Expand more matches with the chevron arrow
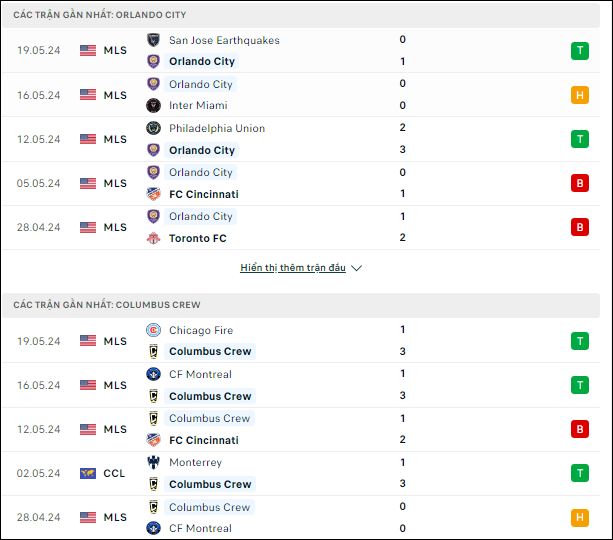Image resolution: width=613 pixels, height=540 pixels. (356, 268)
